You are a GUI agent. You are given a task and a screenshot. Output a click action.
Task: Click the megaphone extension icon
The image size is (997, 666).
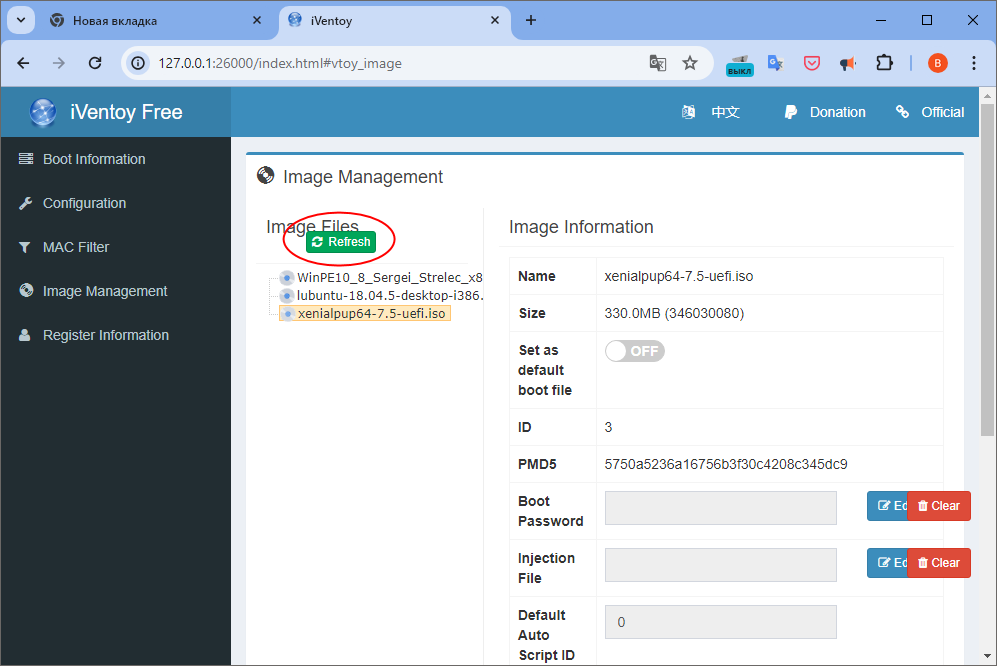click(848, 63)
